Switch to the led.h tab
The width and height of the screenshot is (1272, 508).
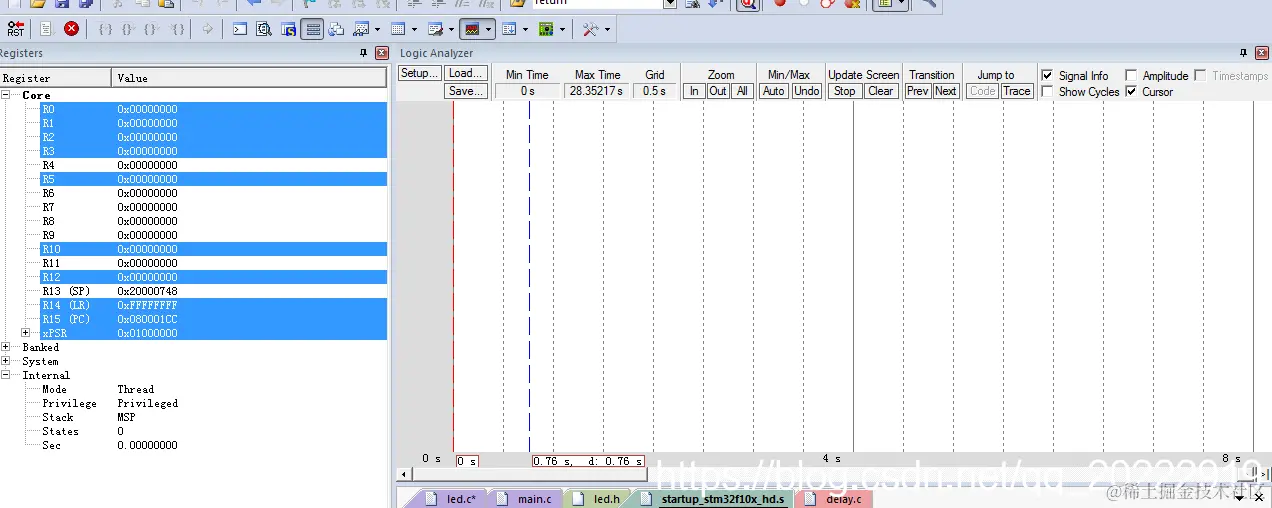(598, 498)
